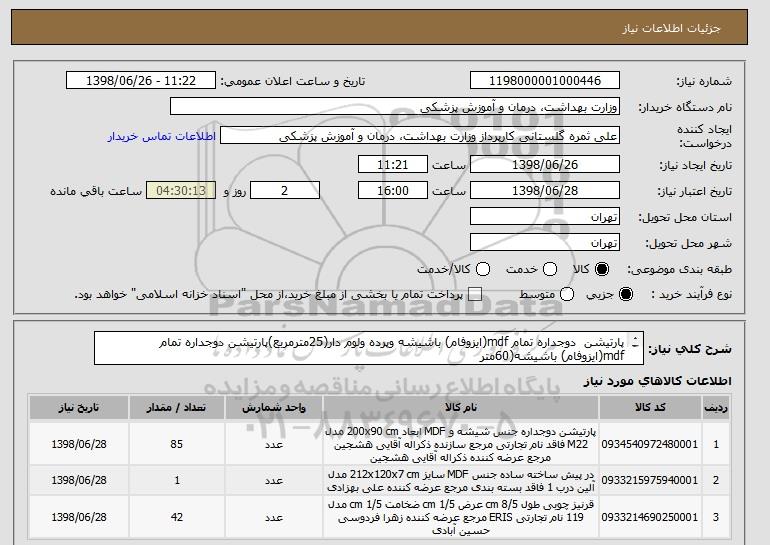This screenshot has width=770, height=545.
Task: Click the double-wall partition item description
Action: pyautogui.click(x=461, y=444)
